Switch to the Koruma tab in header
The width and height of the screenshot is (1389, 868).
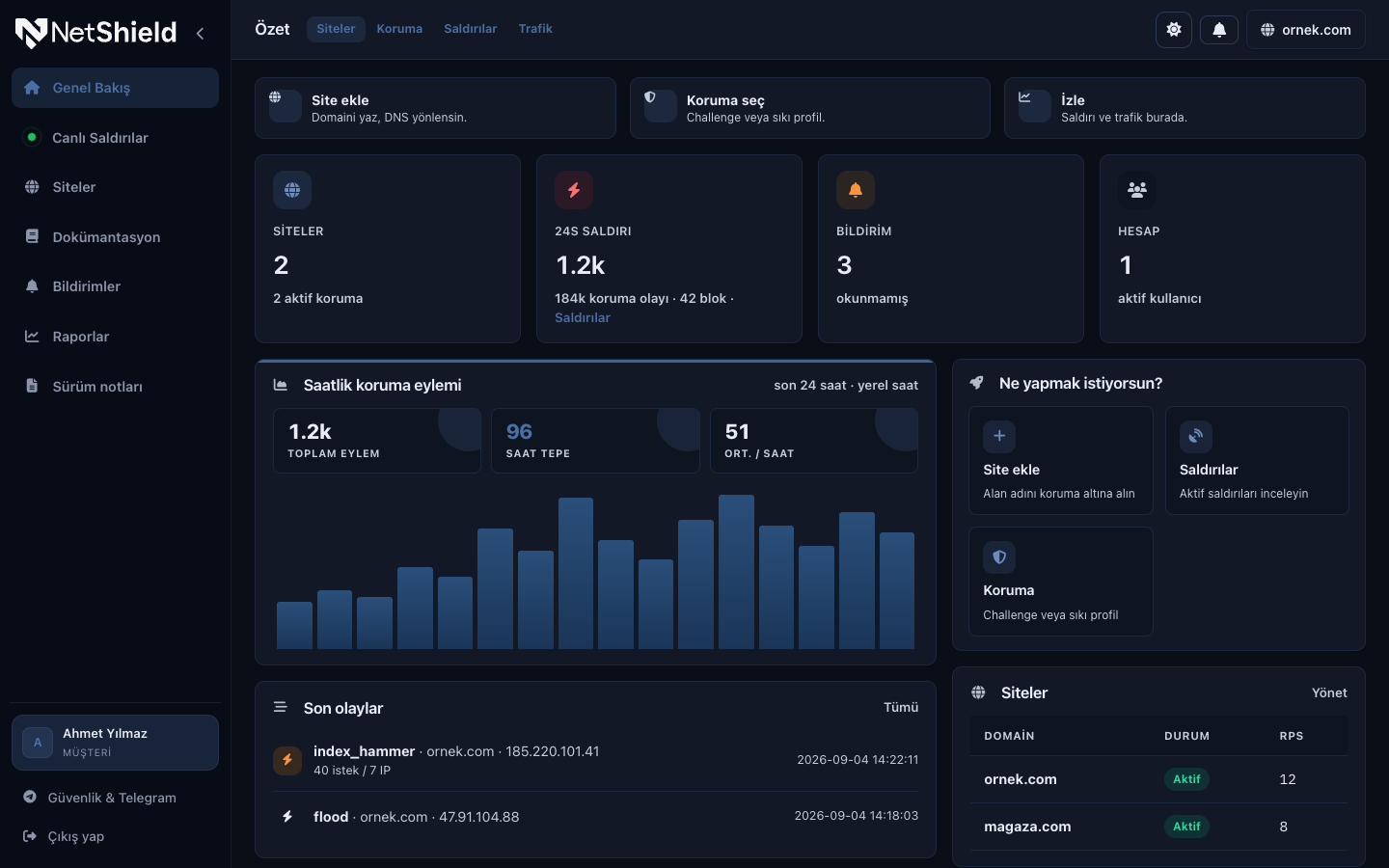[399, 29]
